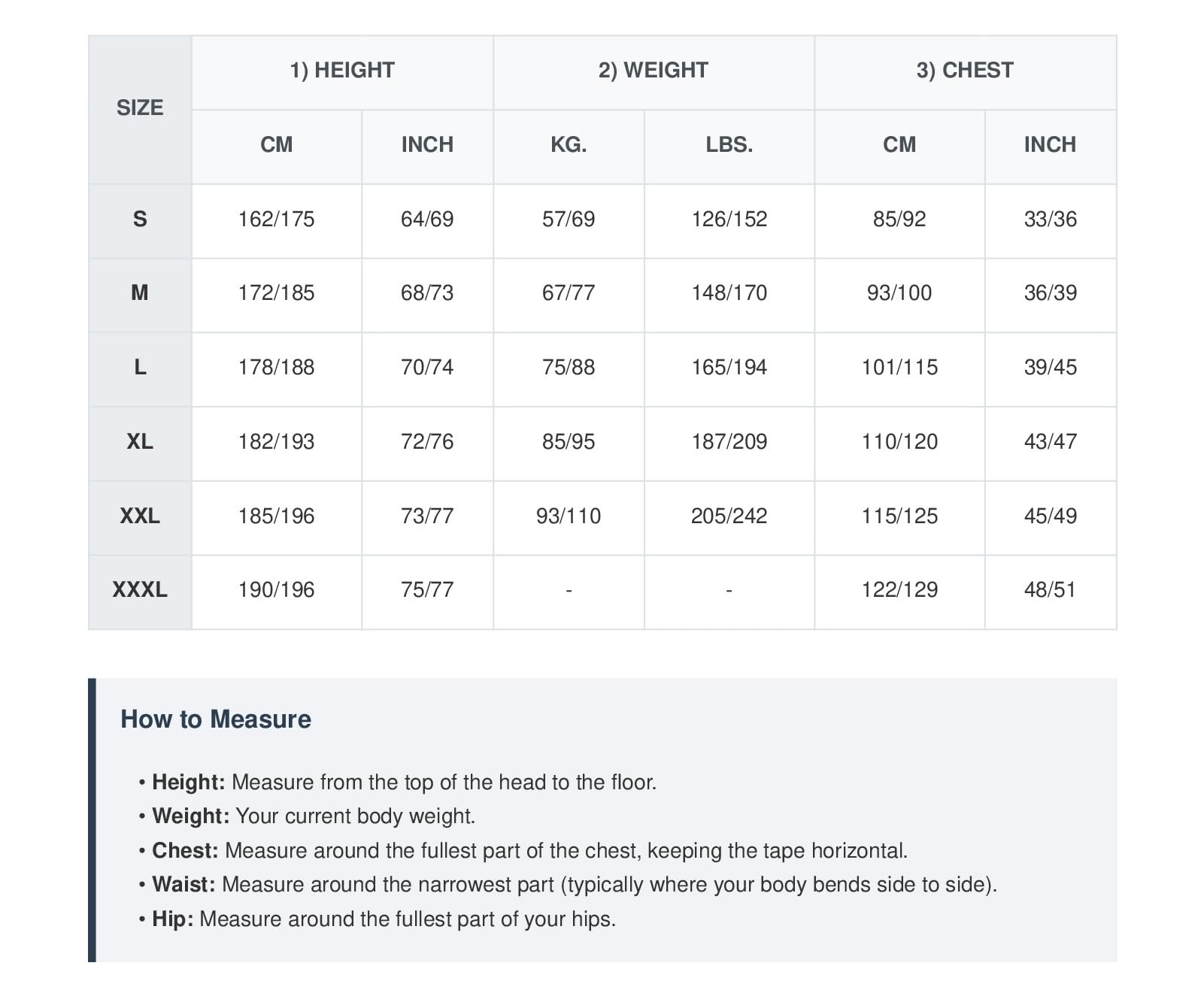Image resolution: width=1204 pixels, height=990 pixels.
Task: Click the 122/129 chest cell
Action: 899,592
